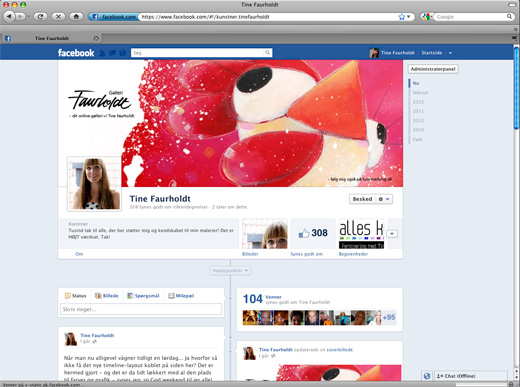The height and width of the screenshot is (387, 520).
Task: Go to browser home page icon
Action: (x=76, y=16)
